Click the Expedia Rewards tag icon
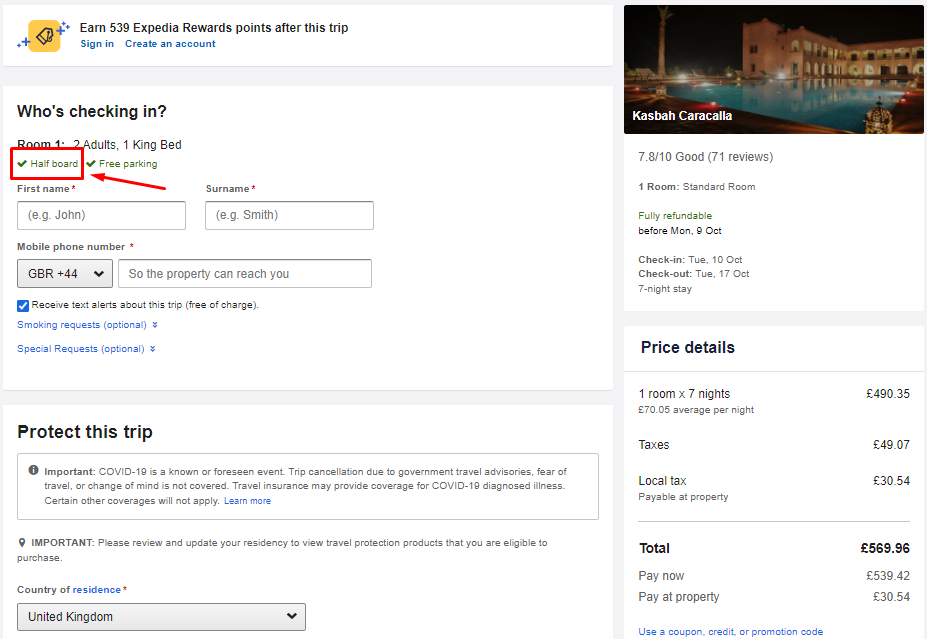The image size is (927, 639). coord(44,35)
